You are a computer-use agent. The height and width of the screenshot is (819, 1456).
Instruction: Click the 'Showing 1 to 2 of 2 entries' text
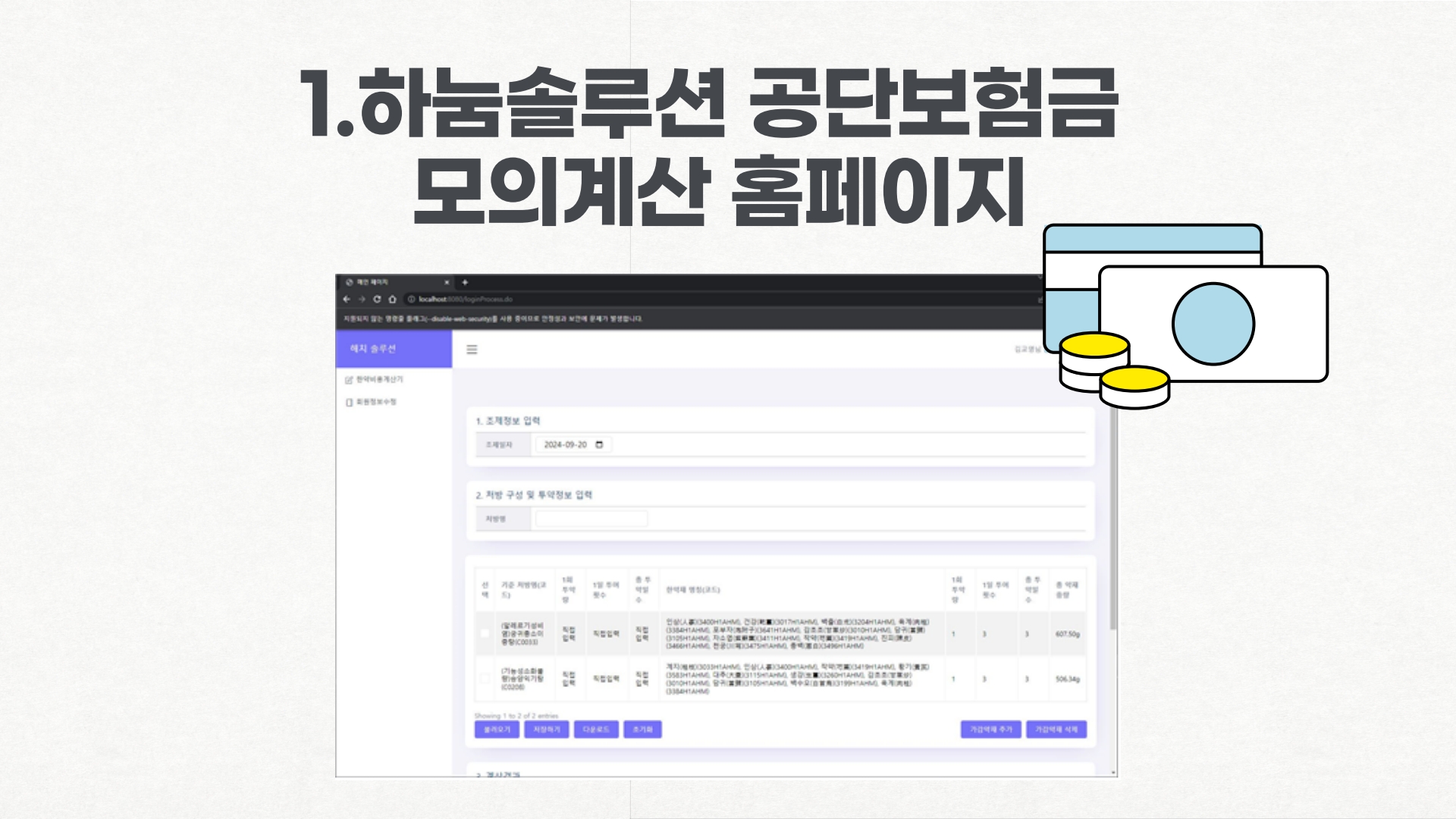[x=516, y=716]
